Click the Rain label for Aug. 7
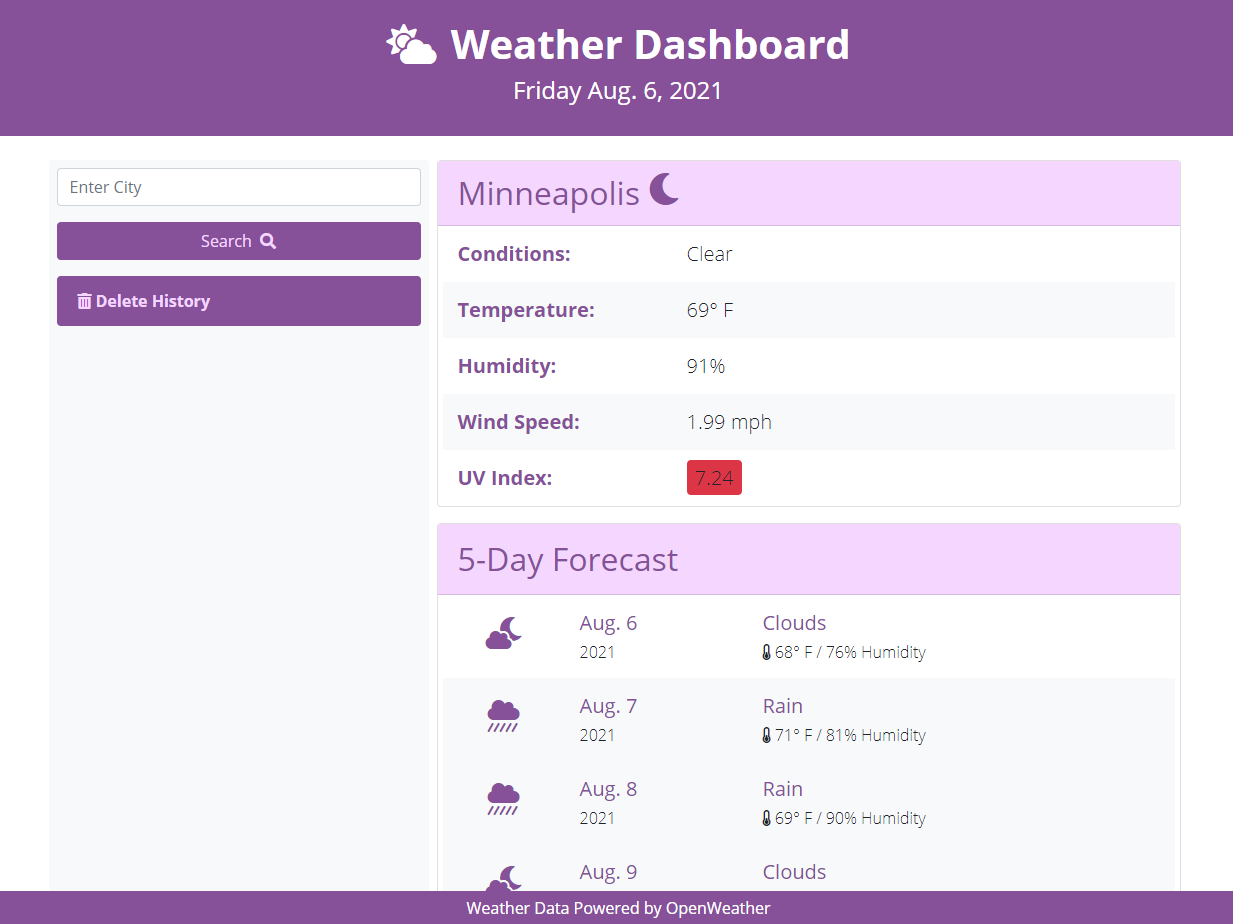 783,705
